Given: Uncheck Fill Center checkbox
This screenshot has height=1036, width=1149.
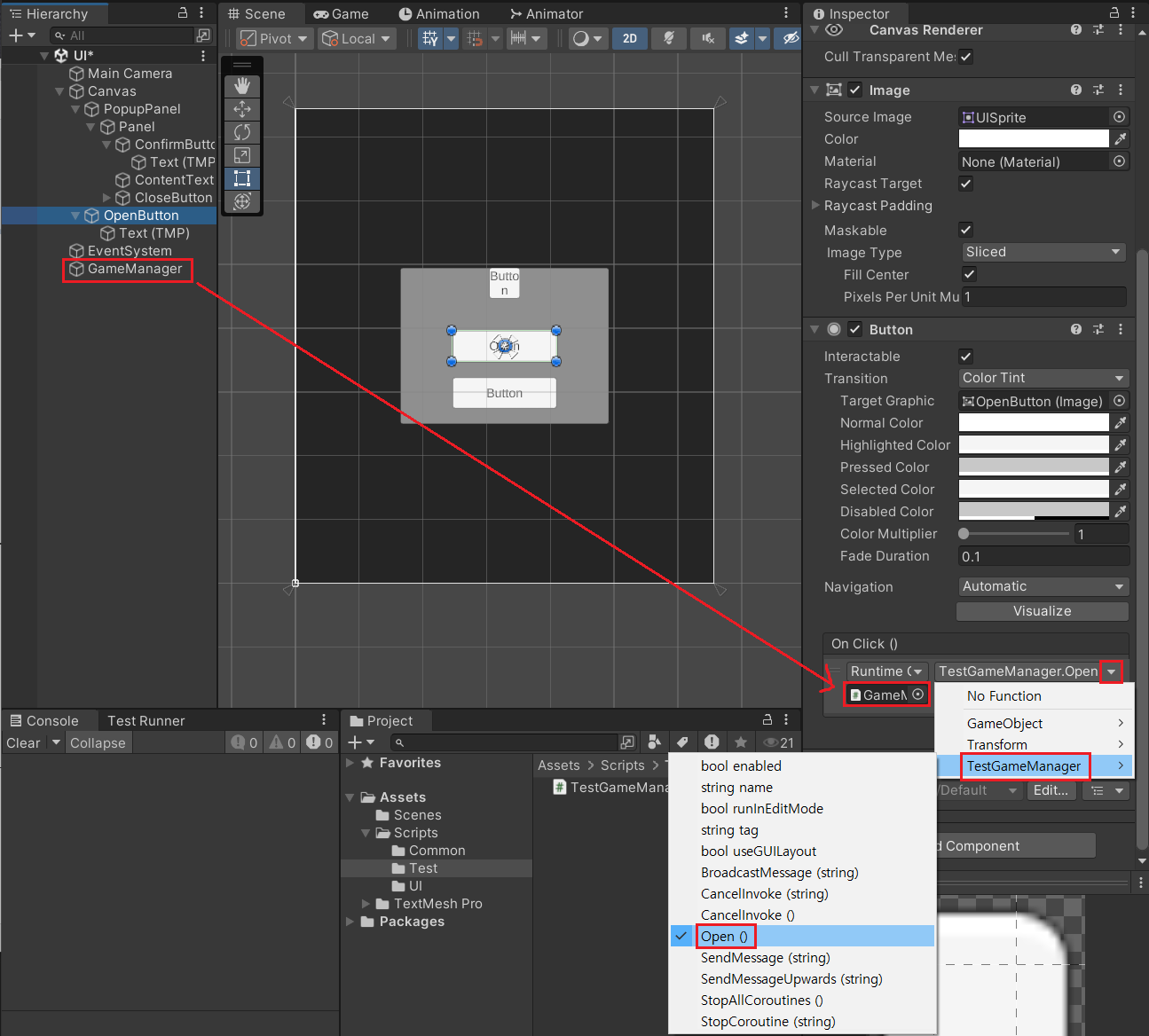Looking at the screenshot, I should point(970,274).
